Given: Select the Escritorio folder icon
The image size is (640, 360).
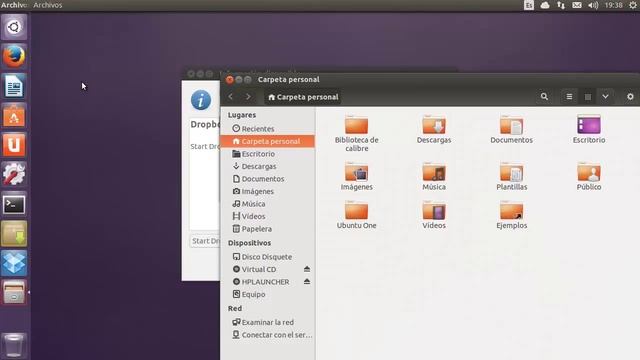Looking at the screenshot, I should pos(589,130).
